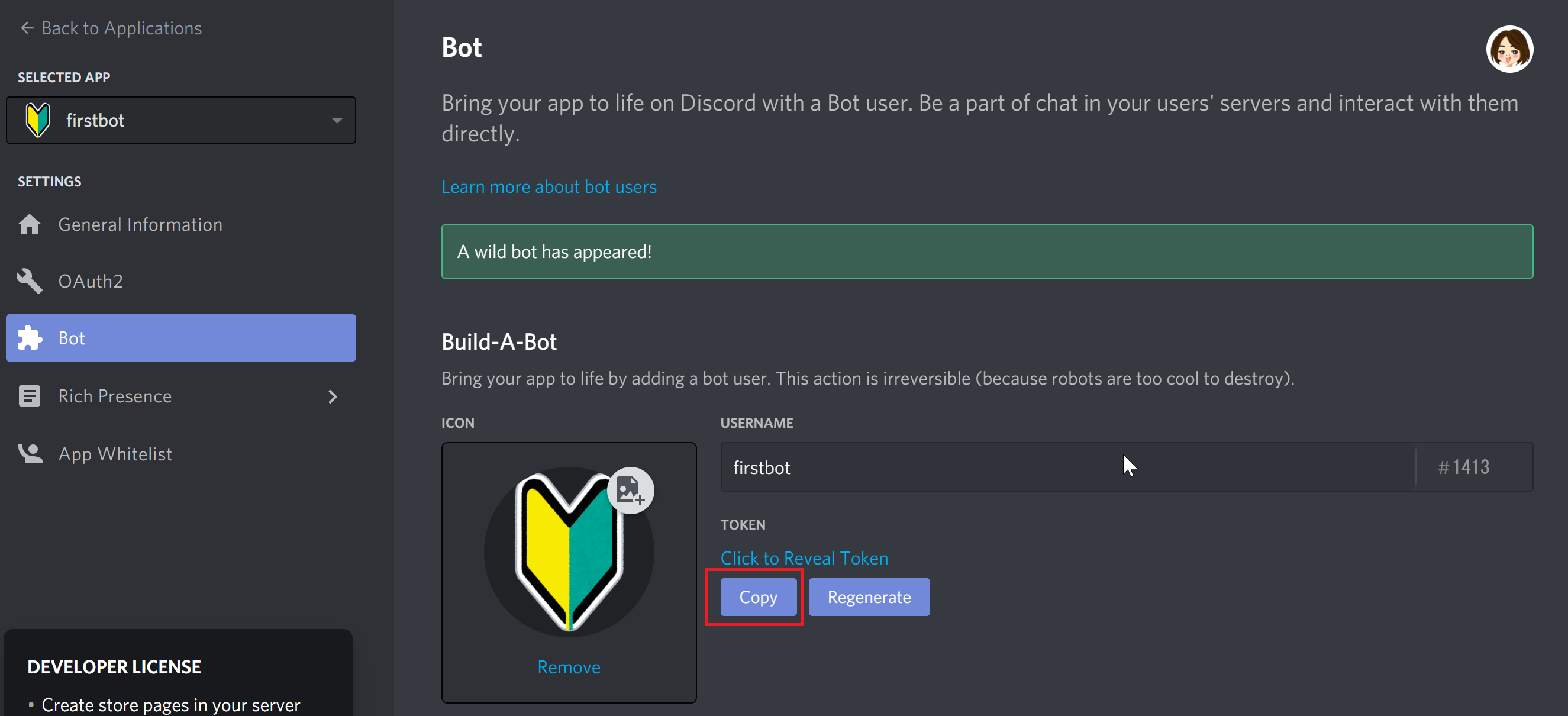Click the puzzle piece Bot icon

(x=29, y=338)
